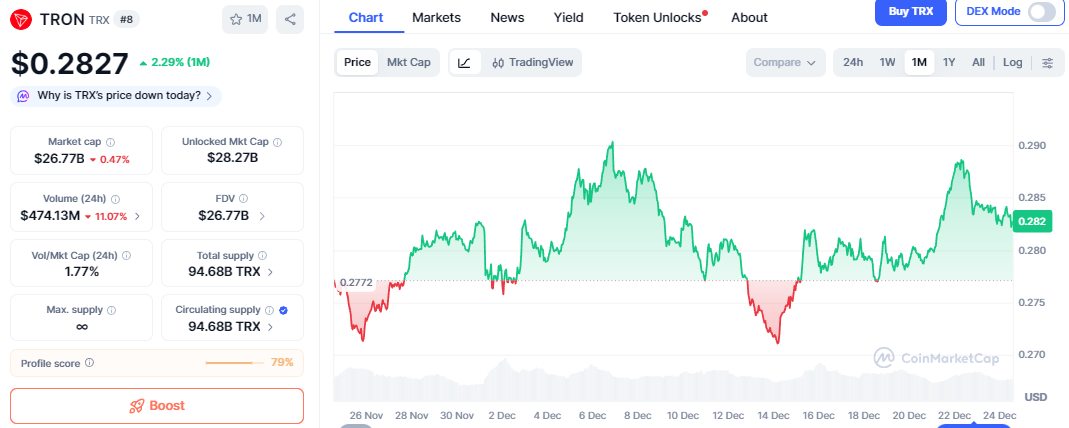Switch to the Token Unlocks tab
The image size is (1069, 428).
(x=657, y=17)
